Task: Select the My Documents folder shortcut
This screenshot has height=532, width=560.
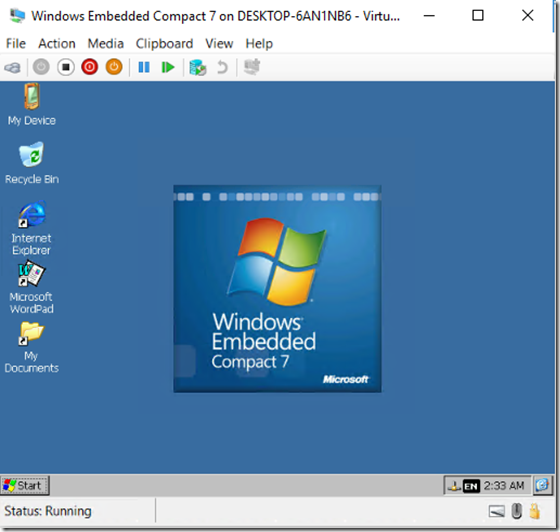Action: [31, 347]
